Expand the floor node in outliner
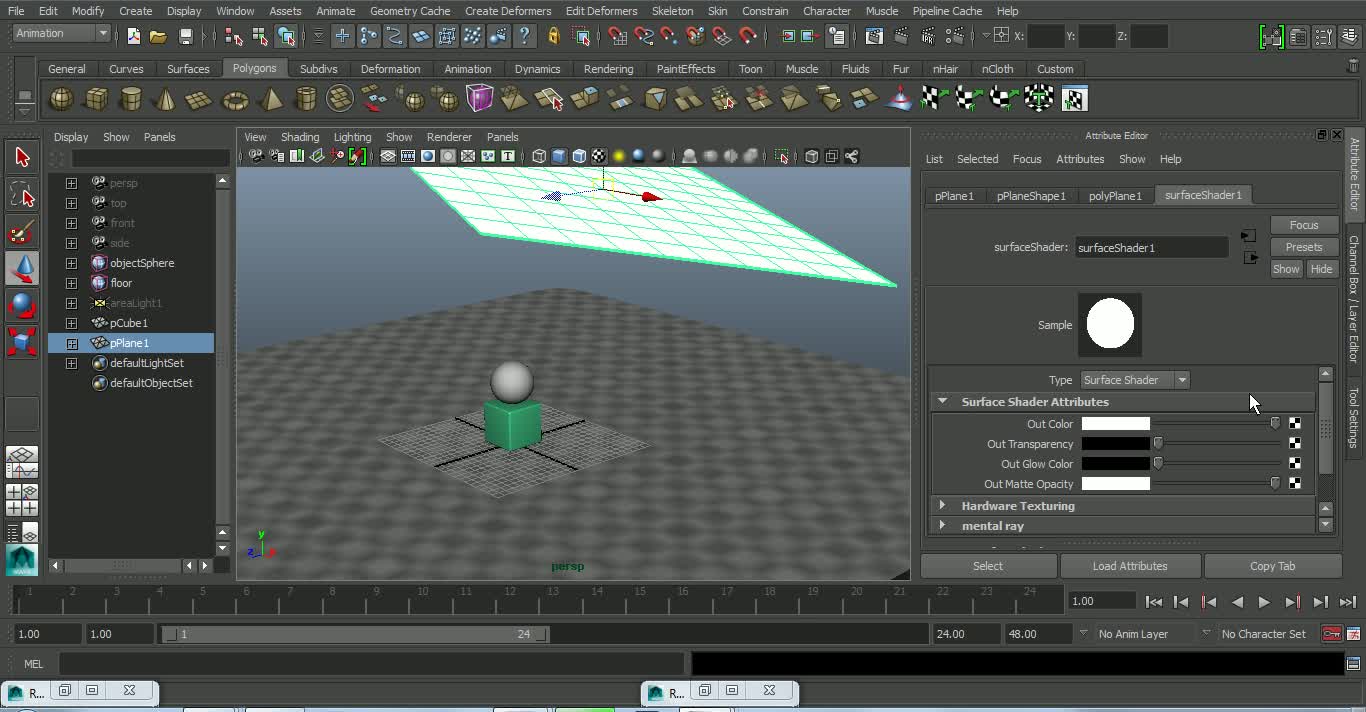Viewport: 1366px width, 712px height. [x=71, y=283]
